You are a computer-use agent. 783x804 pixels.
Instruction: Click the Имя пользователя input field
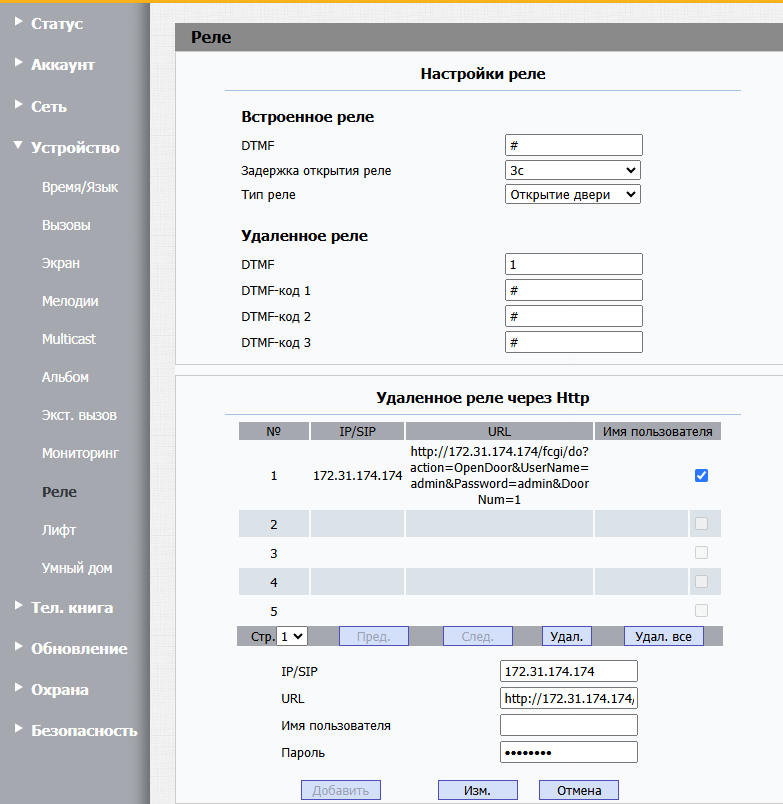(568, 725)
